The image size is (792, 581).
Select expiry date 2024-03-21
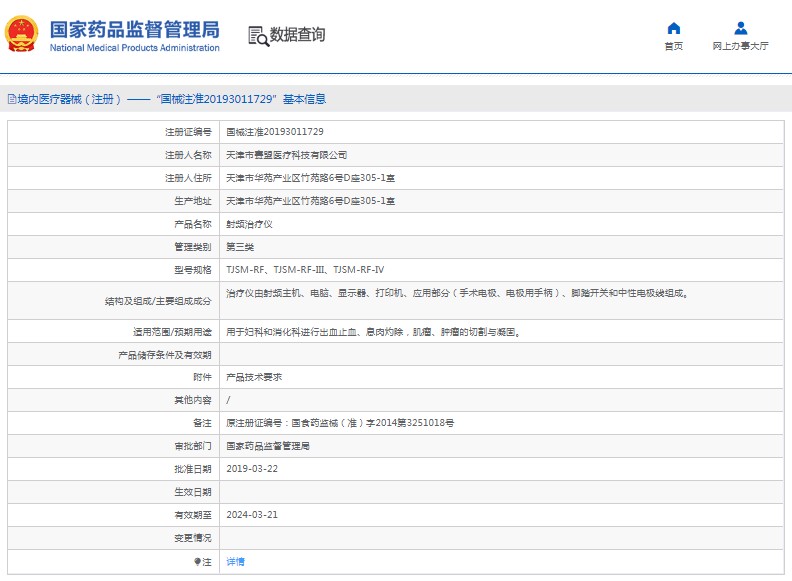(x=252, y=515)
